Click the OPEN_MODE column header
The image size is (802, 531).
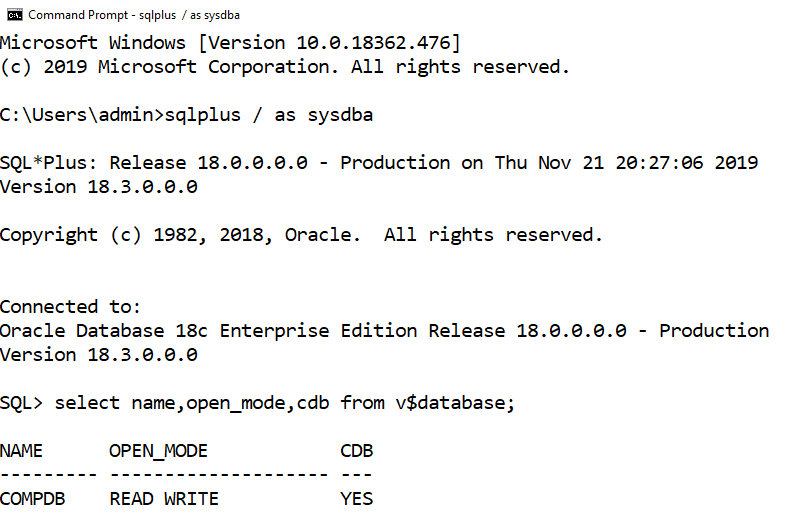tap(158, 451)
